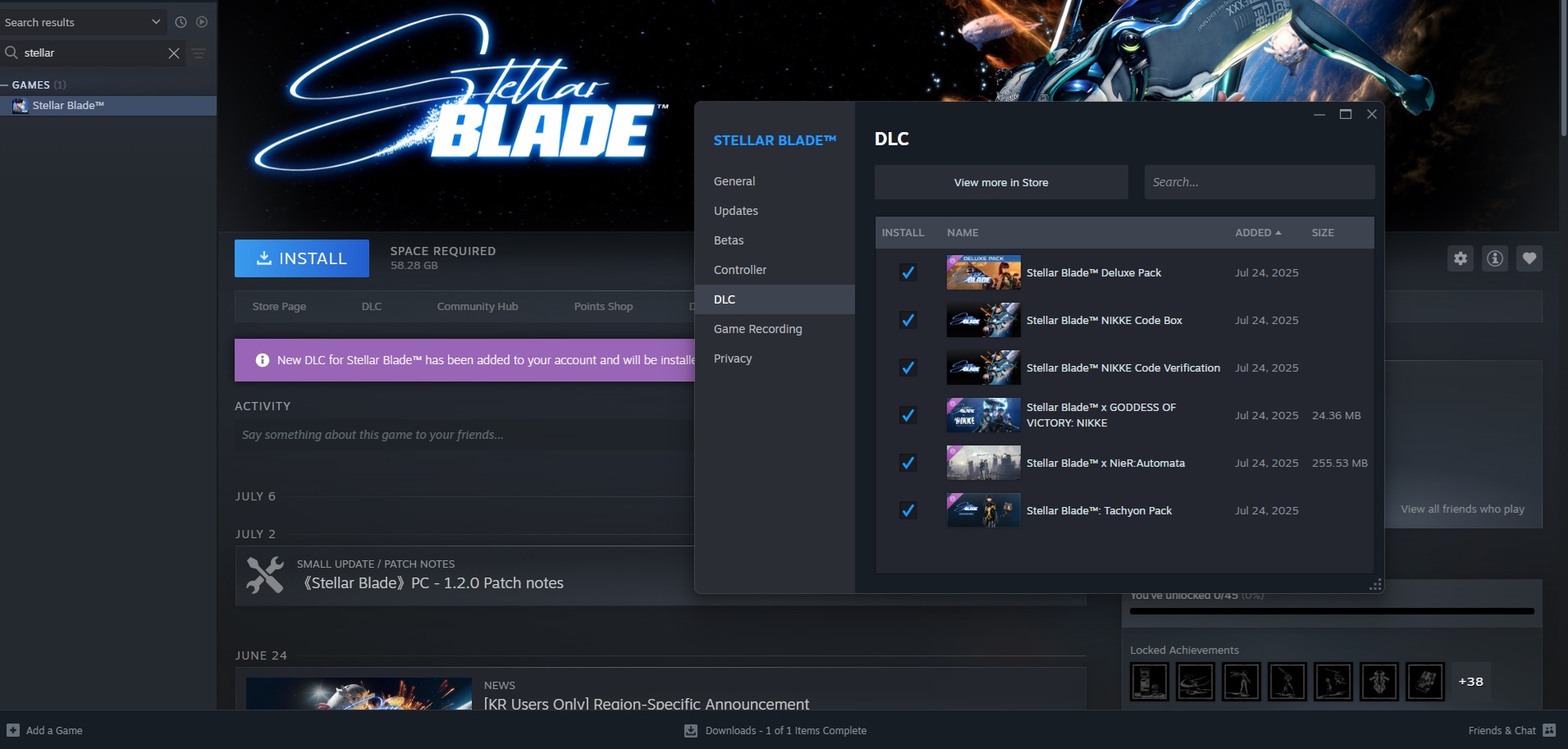The height and width of the screenshot is (749, 1568).
Task: Open NieR:Automata DLC thumbnail
Action: [984, 463]
